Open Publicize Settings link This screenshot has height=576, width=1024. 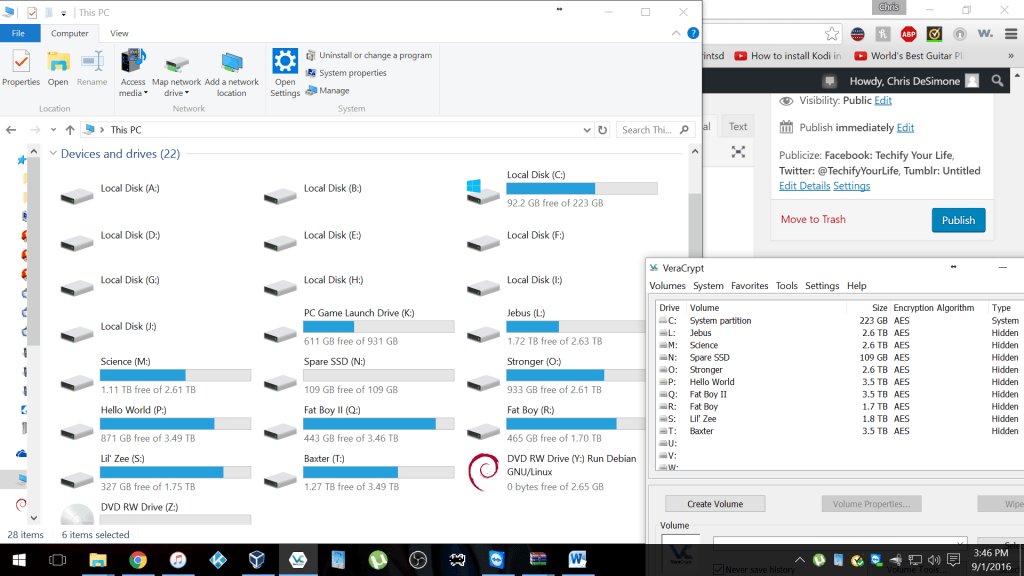tap(852, 186)
